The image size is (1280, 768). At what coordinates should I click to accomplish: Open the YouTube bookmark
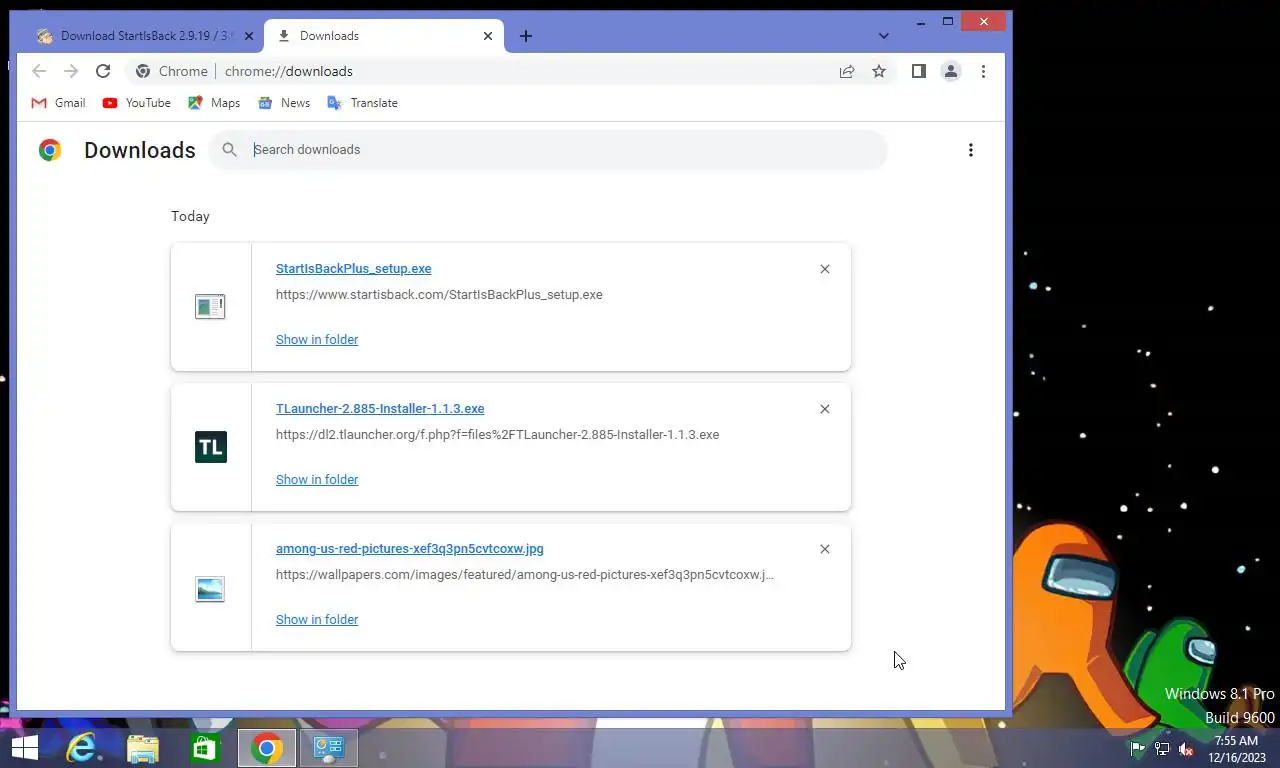[137, 103]
